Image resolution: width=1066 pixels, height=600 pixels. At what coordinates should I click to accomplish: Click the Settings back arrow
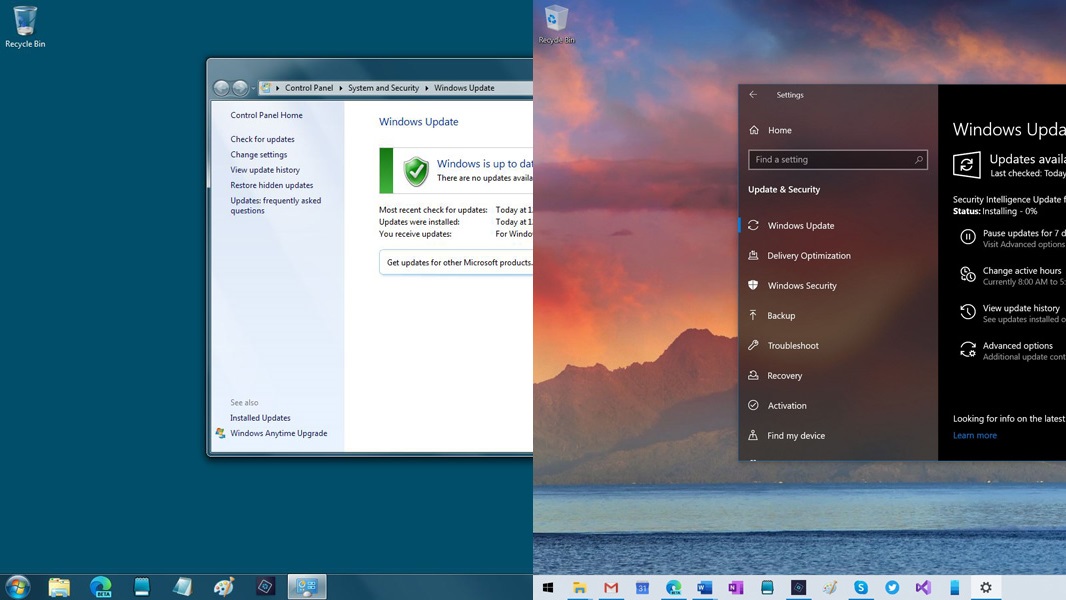tap(753, 95)
